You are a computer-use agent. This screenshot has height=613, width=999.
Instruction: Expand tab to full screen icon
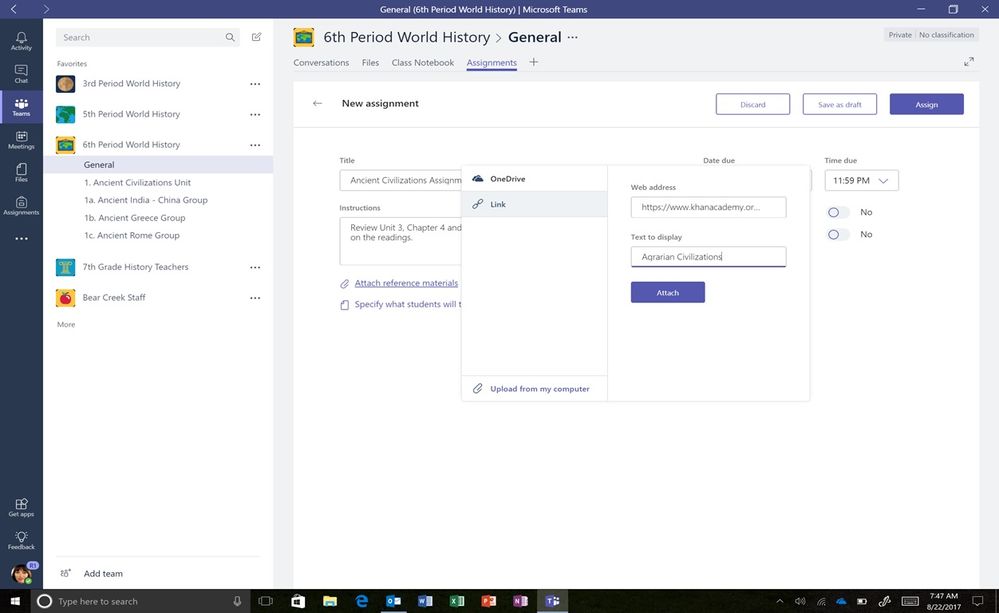coord(968,62)
